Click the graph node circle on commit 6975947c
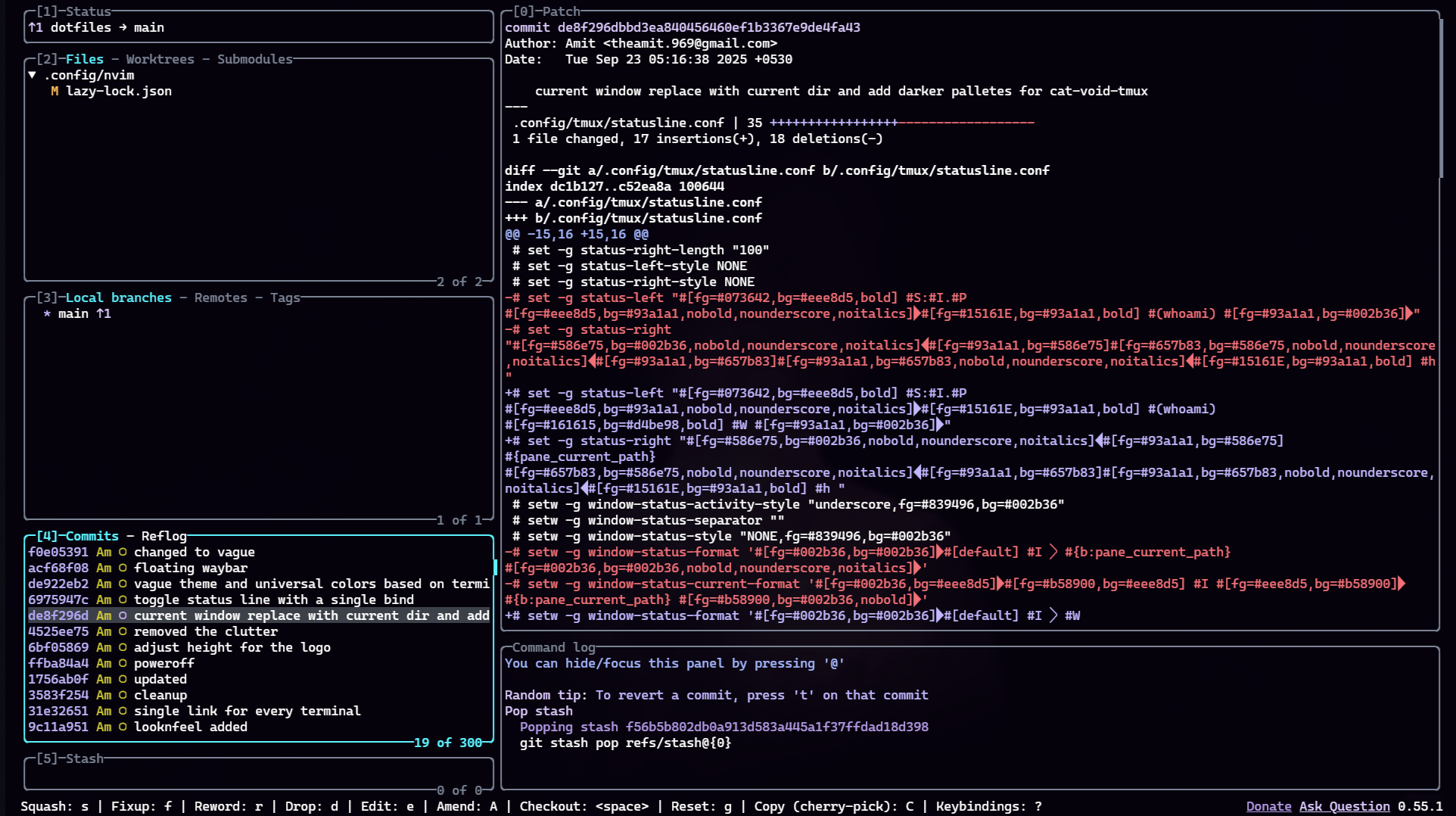Image resolution: width=1456 pixels, height=816 pixels. point(123,600)
